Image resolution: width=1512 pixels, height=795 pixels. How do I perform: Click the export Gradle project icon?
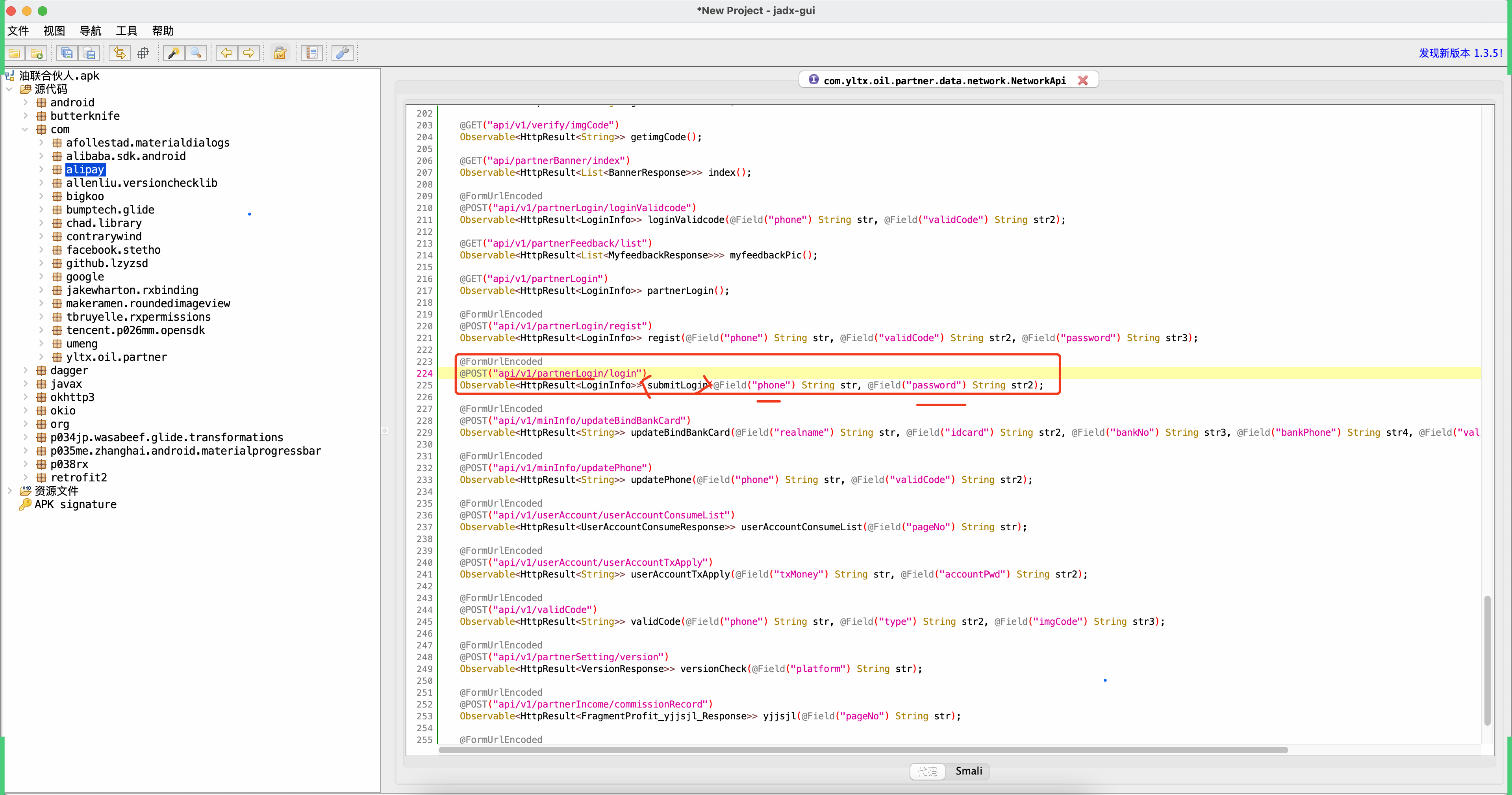[x=89, y=54]
